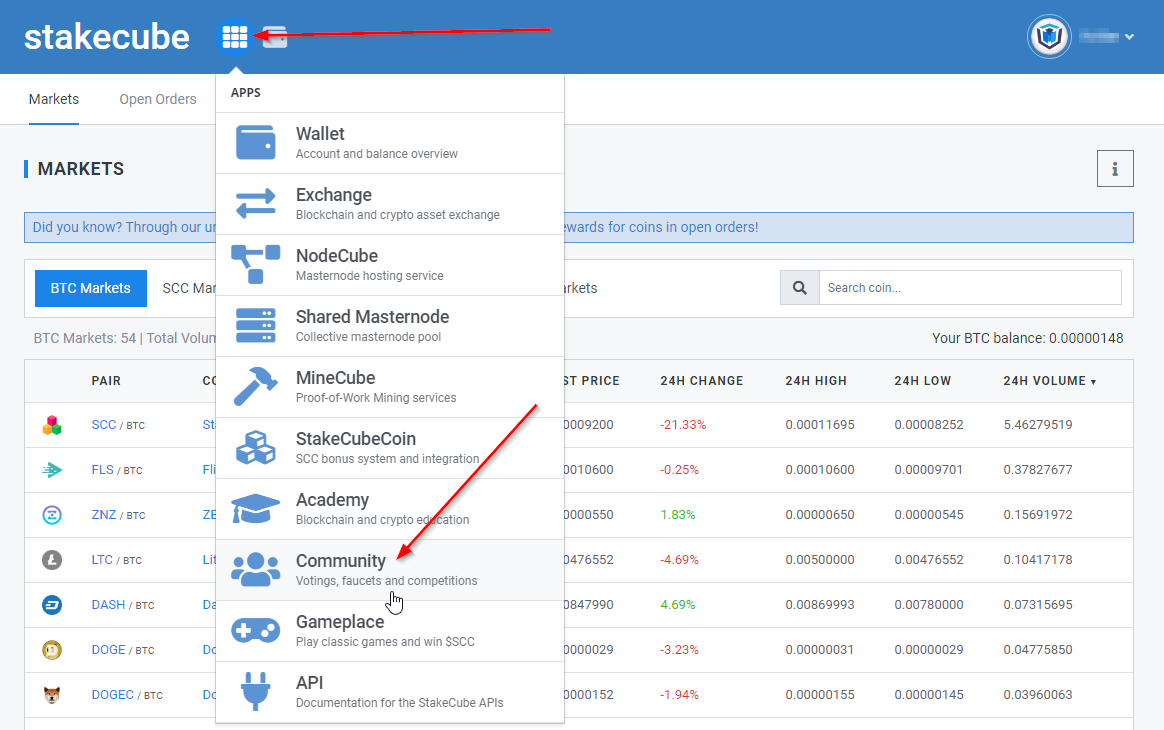This screenshot has width=1164, height=730.
Task: Open FLS / BTC pair link
Action: (117, 470)
